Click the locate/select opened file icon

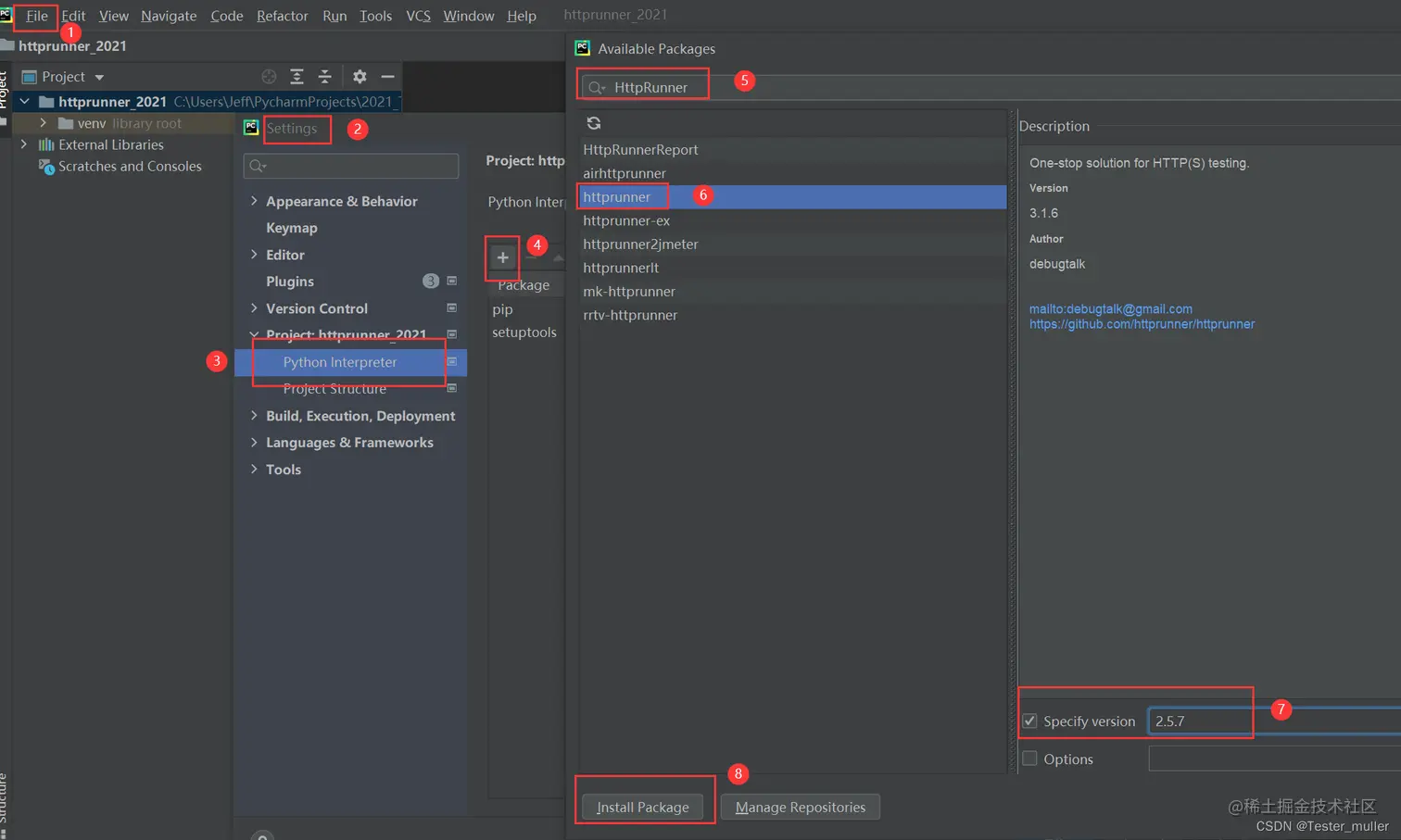(269, 77)
